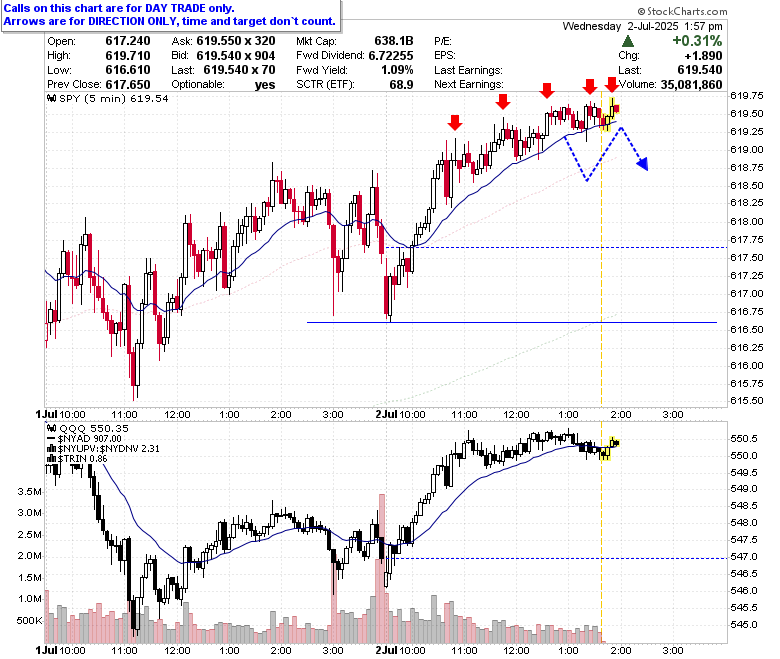The height and width of the screenshot is (659, 780).
Task: Click the 619.00 price axis label
Action: (747, 150)
